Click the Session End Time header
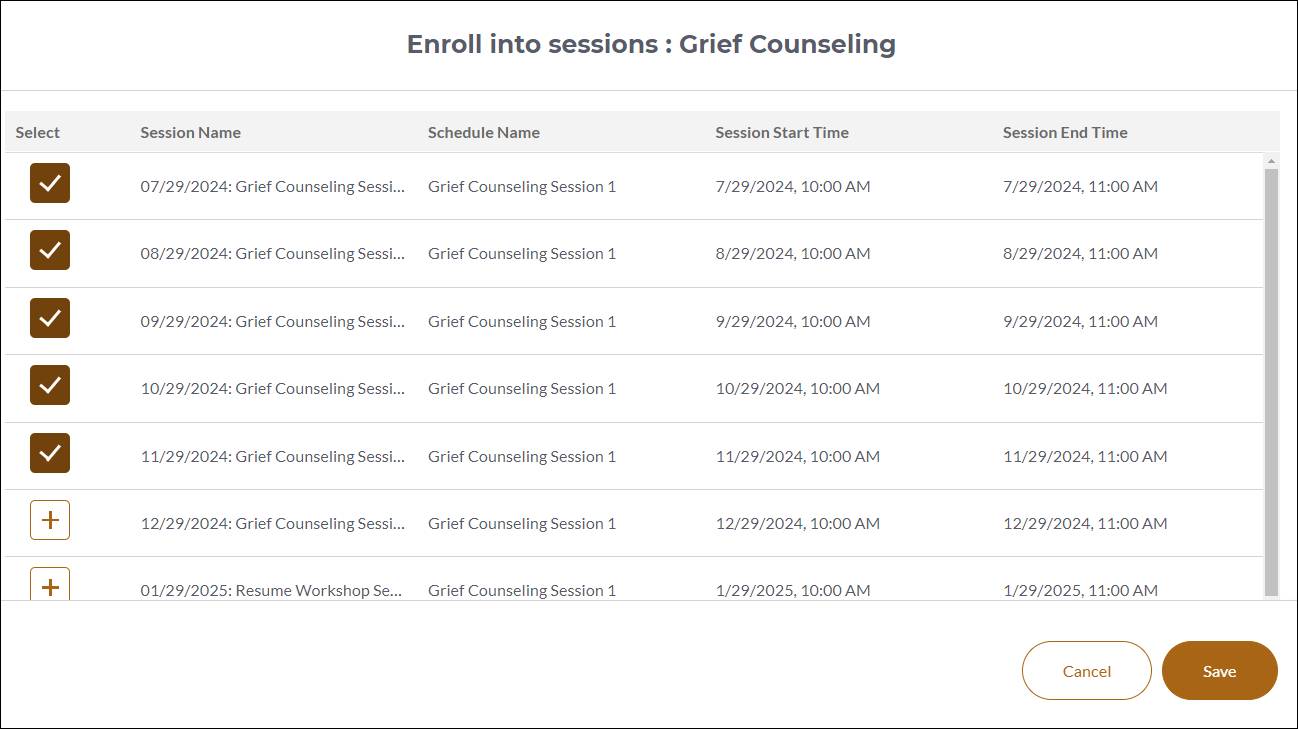 point(1064,132)
